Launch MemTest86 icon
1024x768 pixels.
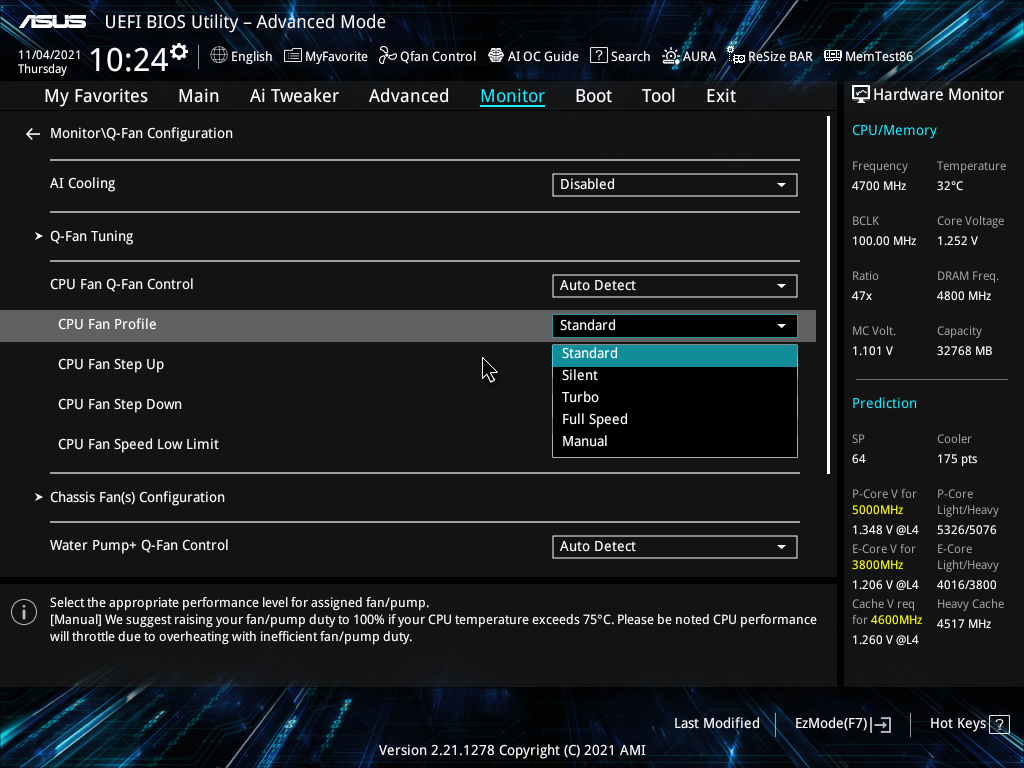pos(833,56)
